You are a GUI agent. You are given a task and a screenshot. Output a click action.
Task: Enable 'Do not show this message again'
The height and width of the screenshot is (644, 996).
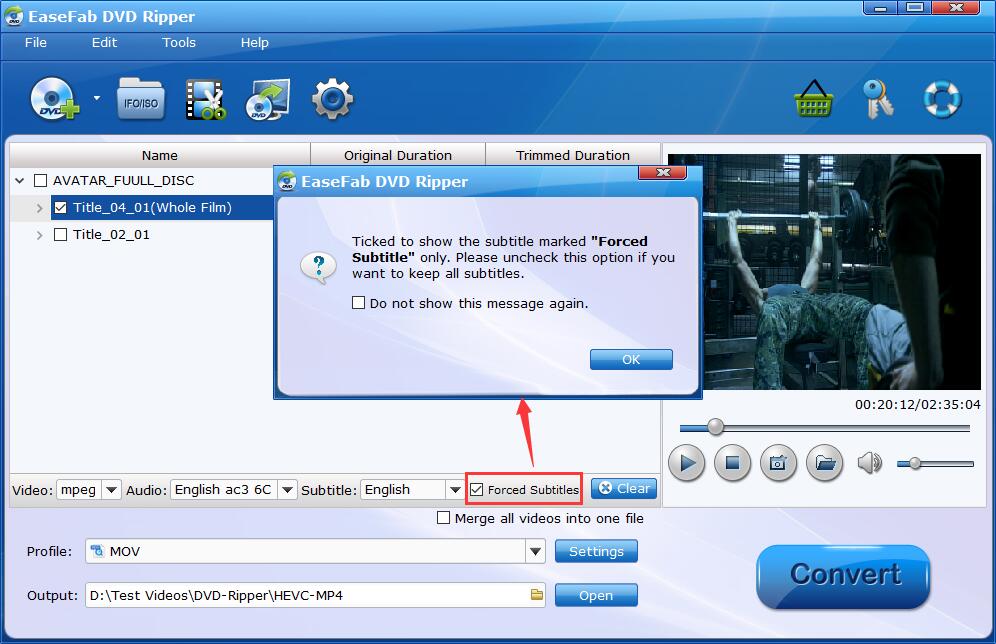358,303
